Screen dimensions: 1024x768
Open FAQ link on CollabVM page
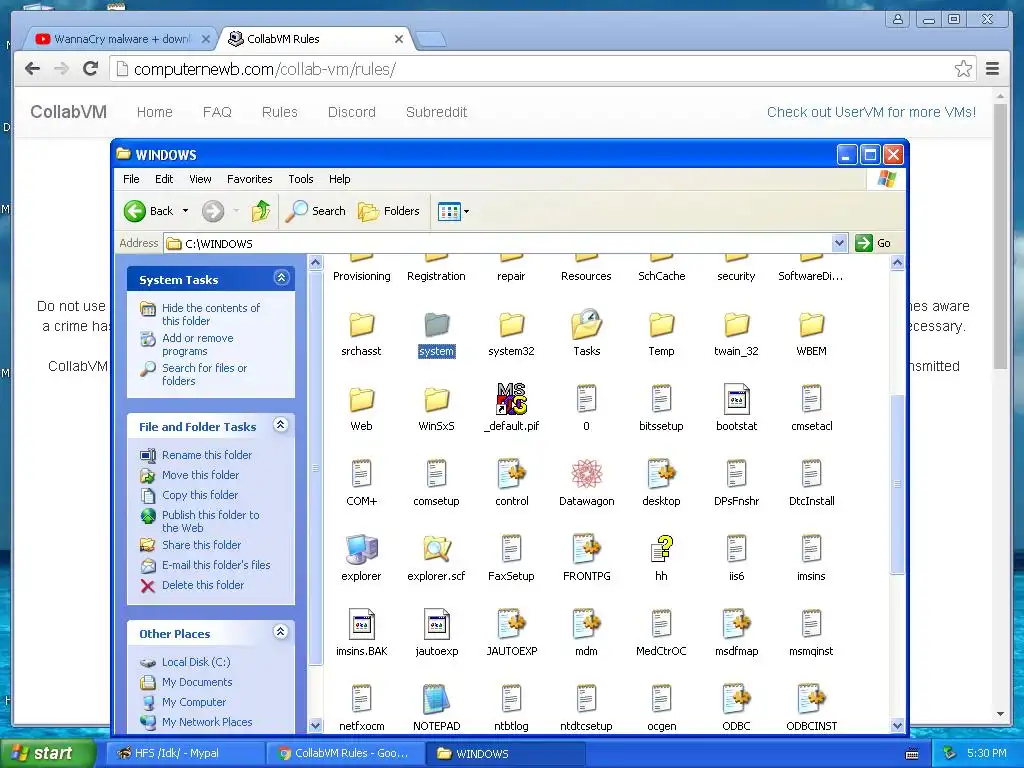click(x=217, y=112)
